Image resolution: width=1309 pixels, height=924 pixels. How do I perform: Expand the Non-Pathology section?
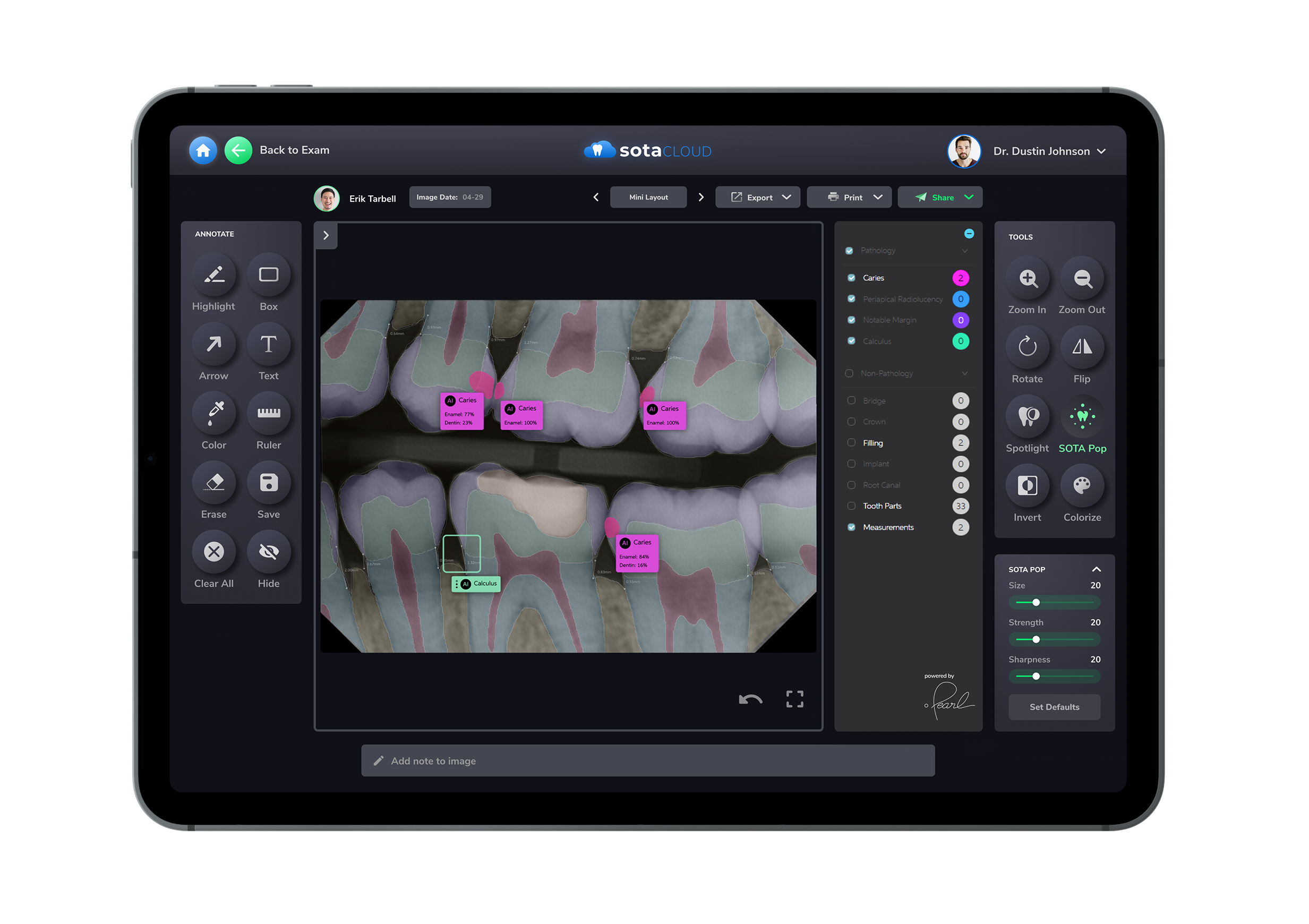(965, 373)
